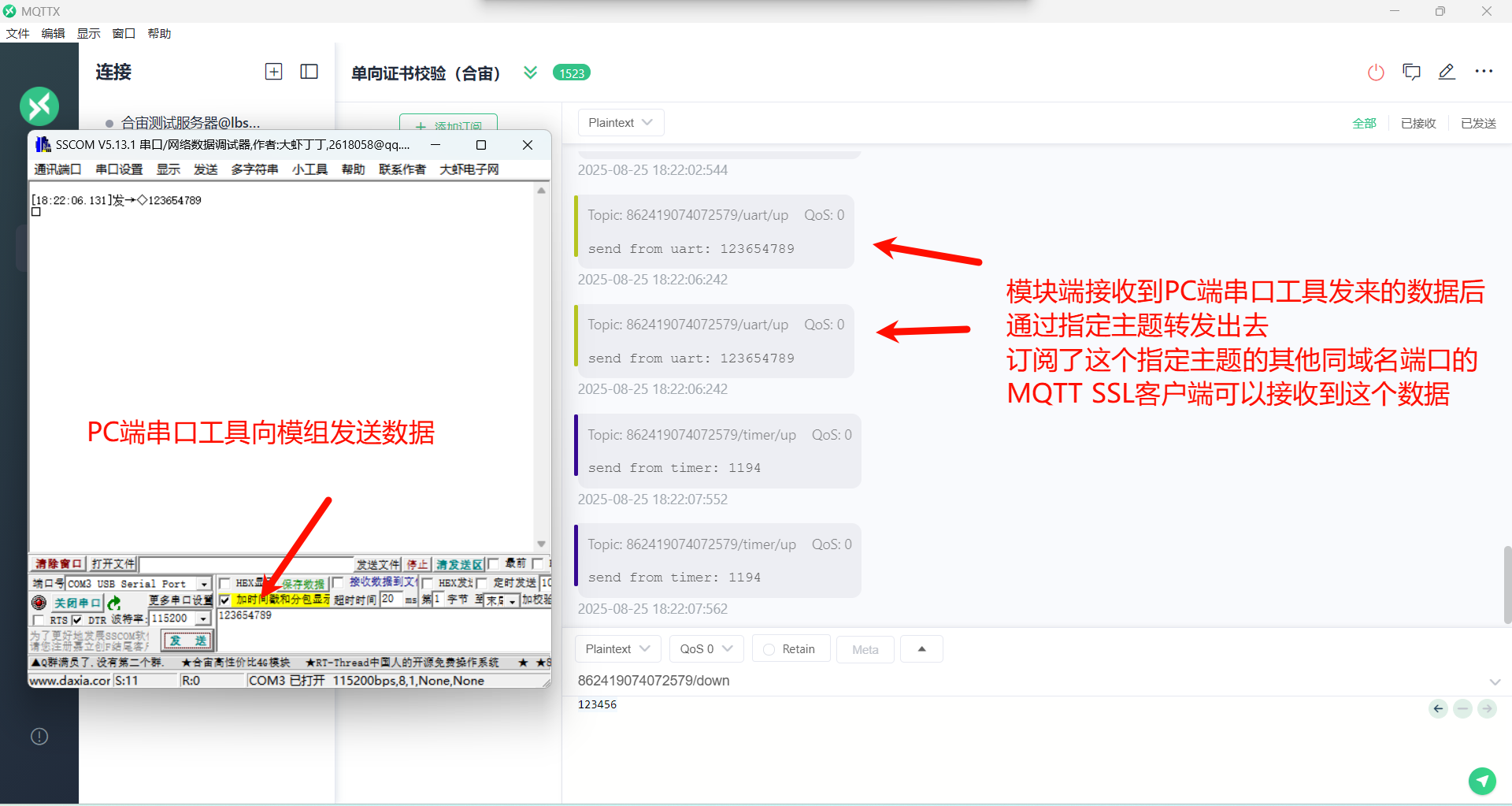Screen dimensions: 1512x806
Task: Toggle receive data to file checkbox
Action: coord(338,583)
